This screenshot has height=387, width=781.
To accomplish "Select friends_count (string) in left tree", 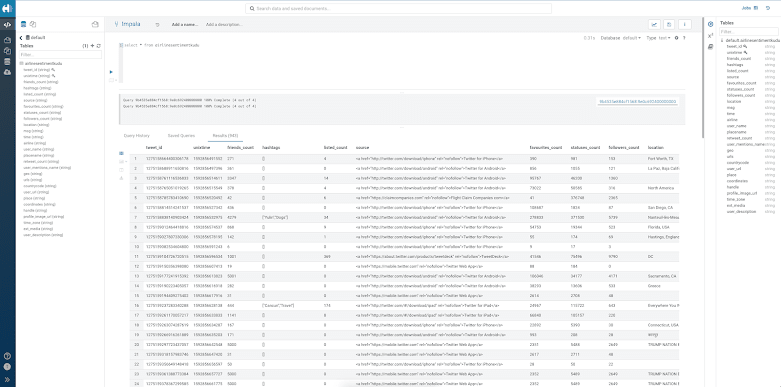I will 41,82.
